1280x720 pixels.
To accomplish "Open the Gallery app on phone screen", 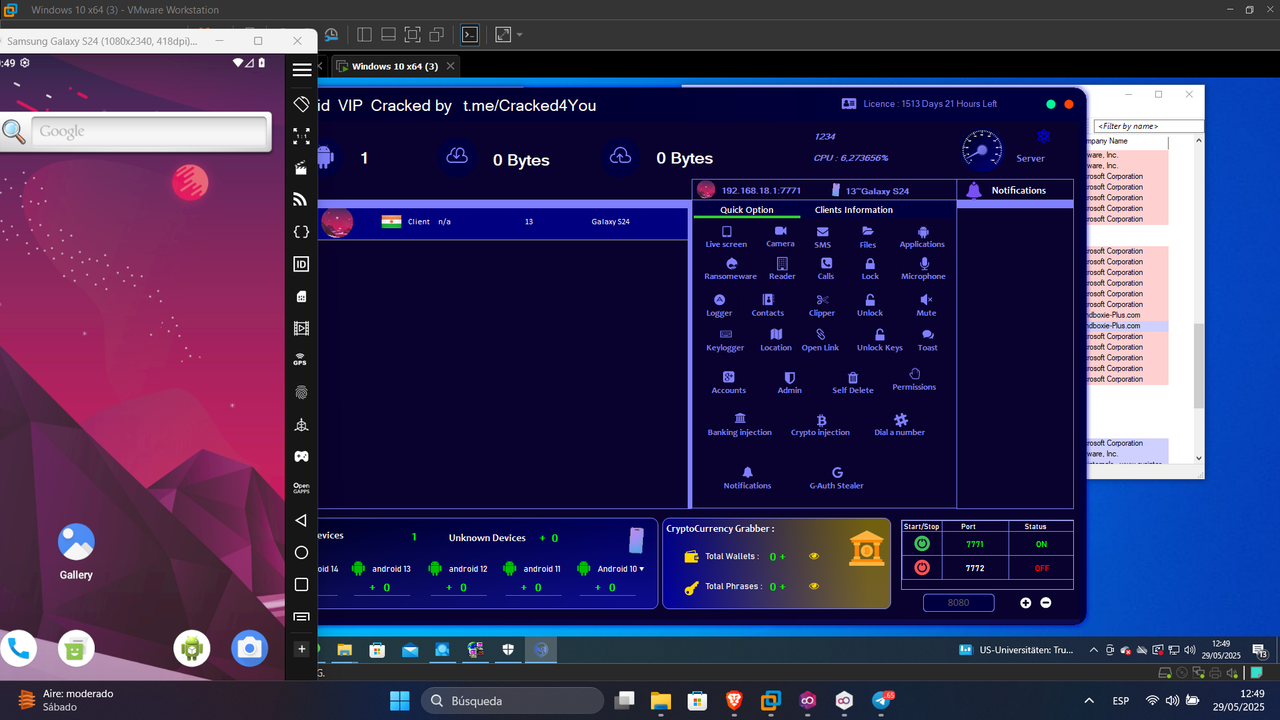I will pos(76,551).
